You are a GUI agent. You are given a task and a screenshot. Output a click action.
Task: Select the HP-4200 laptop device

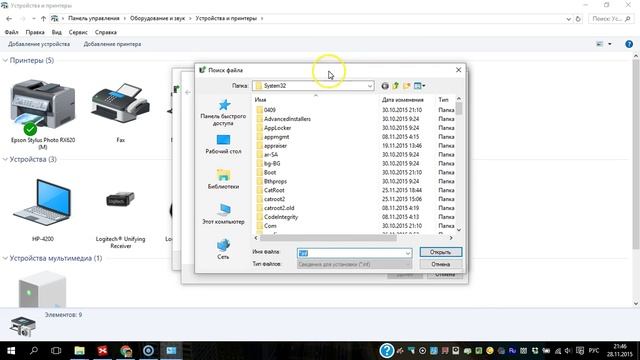[x=43, y=210]
